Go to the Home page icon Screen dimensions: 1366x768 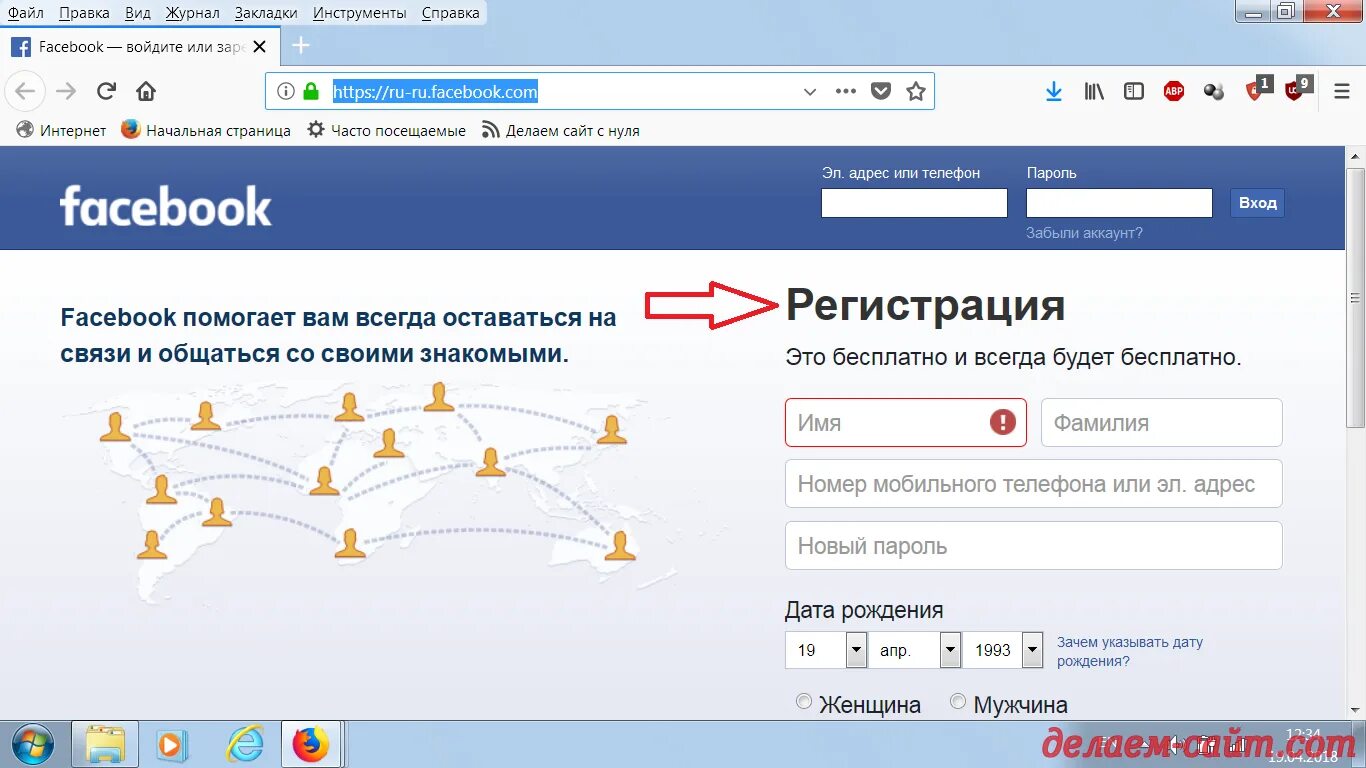coord(146,91)
